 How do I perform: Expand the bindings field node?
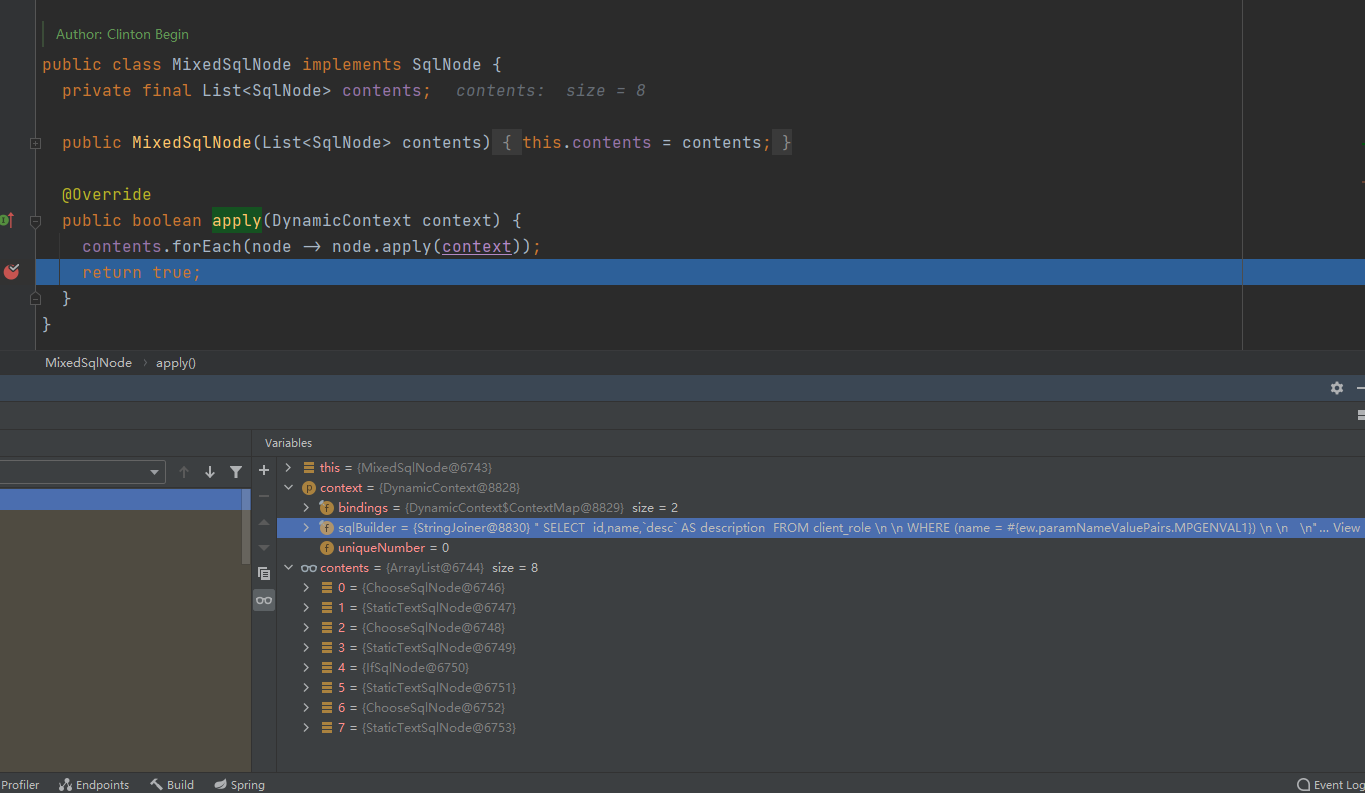point(307,507)
